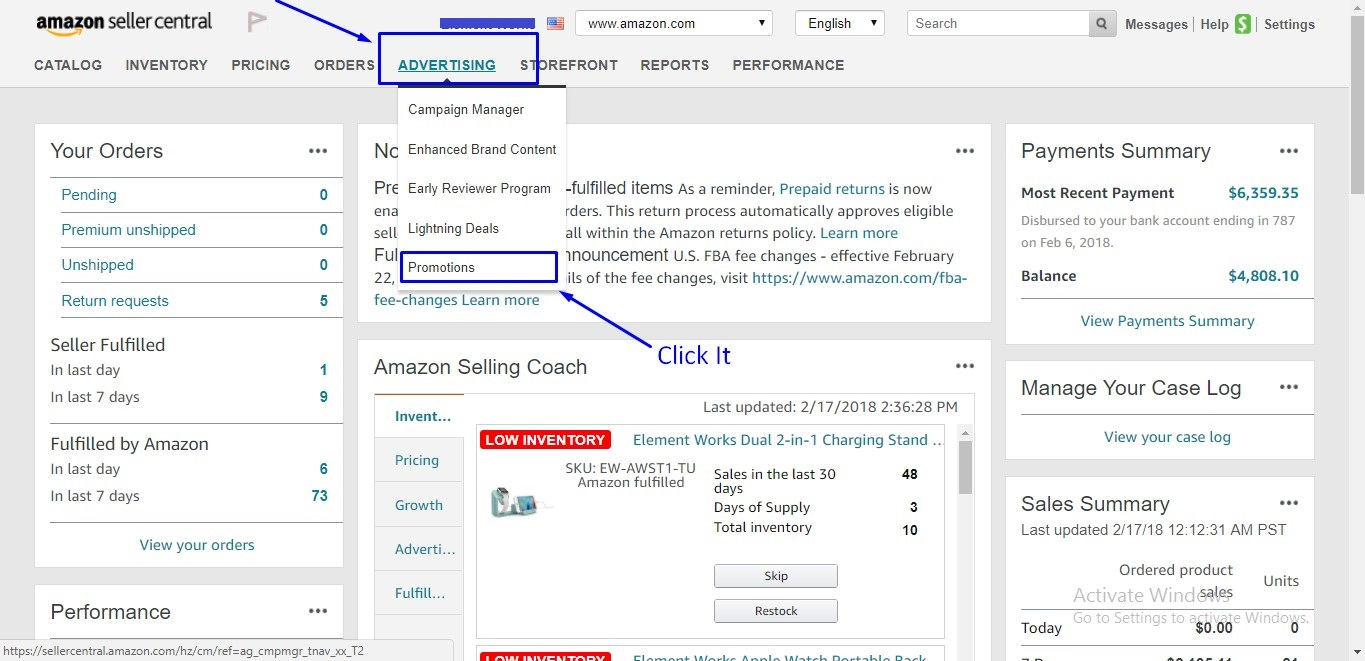The image size is (1365, 661).
Task: Open Your Orders widget options menu
Action: [x=318, y=151]
